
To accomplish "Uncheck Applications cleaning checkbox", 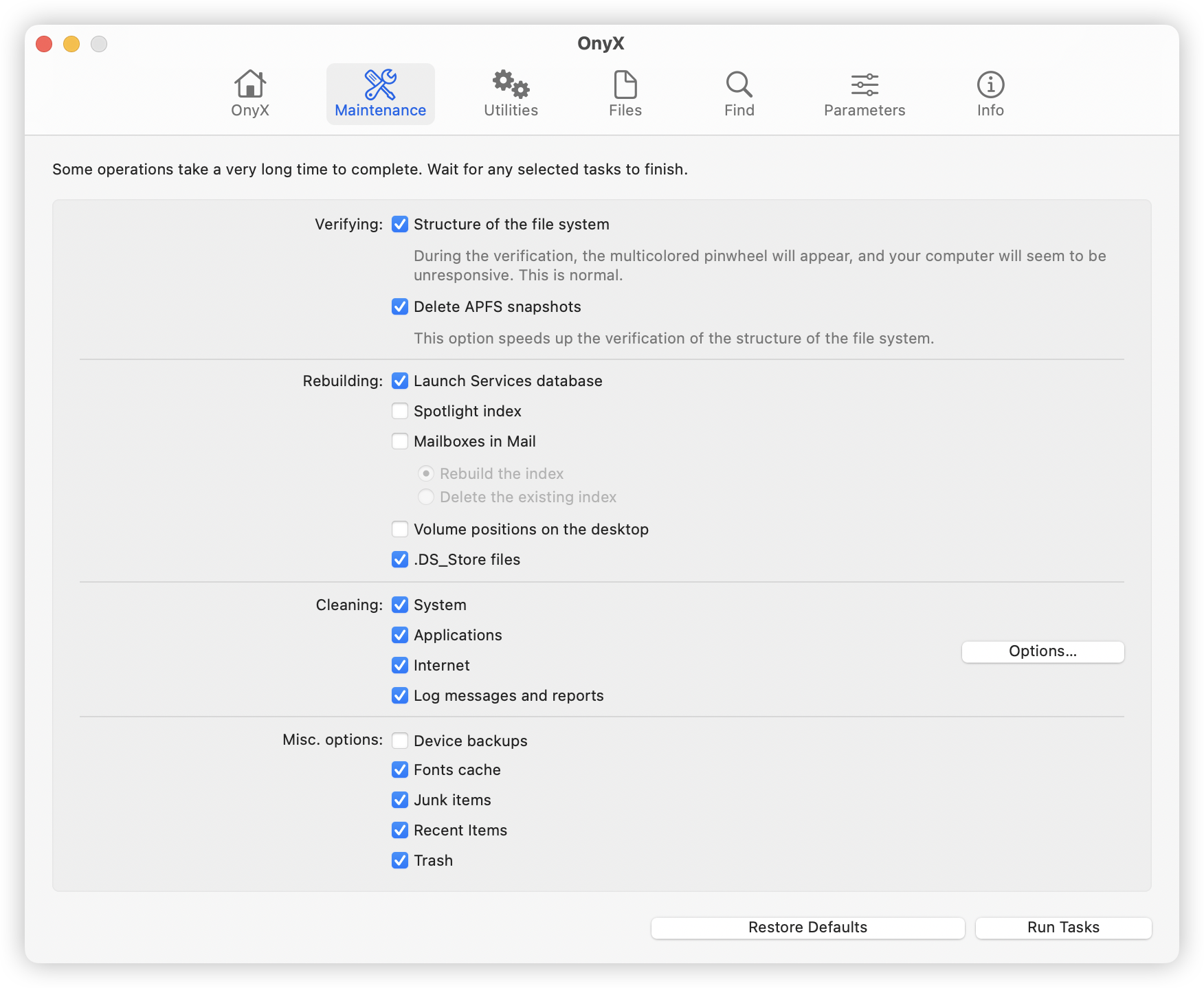I will 400,635.
